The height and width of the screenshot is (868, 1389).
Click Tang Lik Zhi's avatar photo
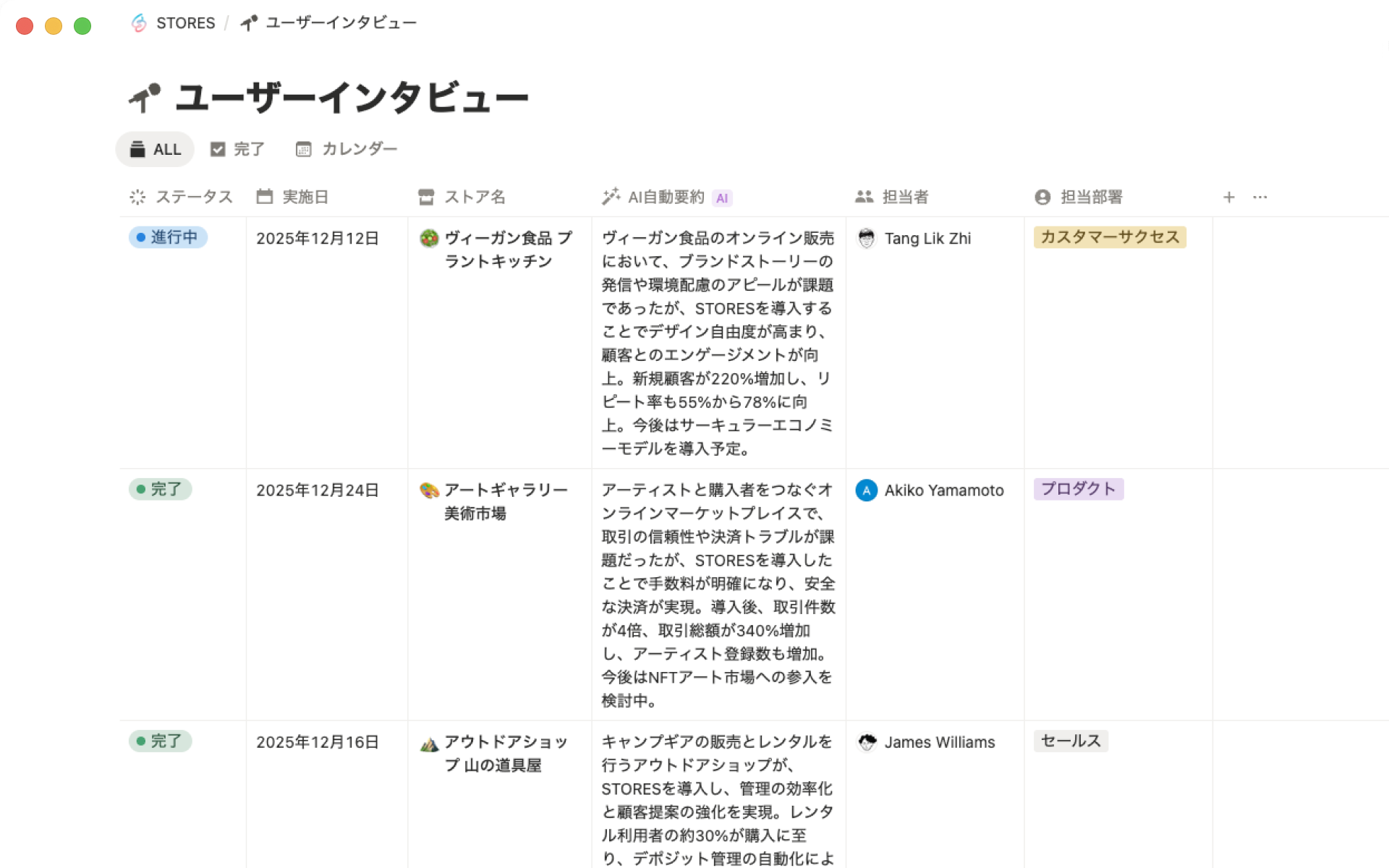coord(866,238)
